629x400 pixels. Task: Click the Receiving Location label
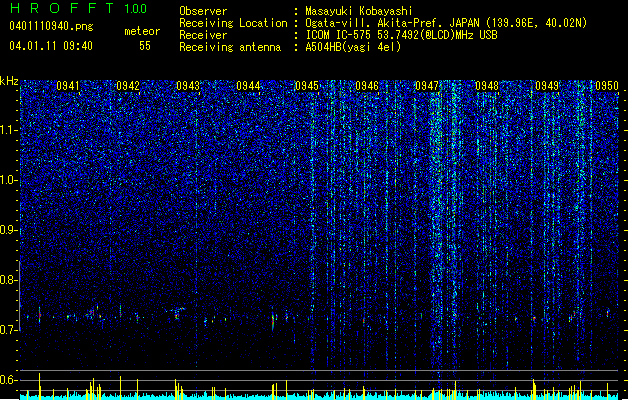[x=233, y=23]
